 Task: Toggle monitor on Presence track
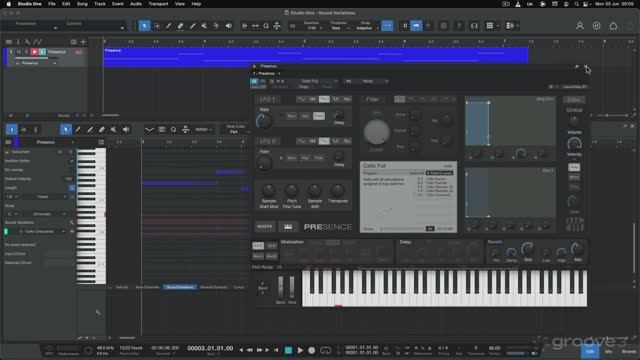pos(42,52)
